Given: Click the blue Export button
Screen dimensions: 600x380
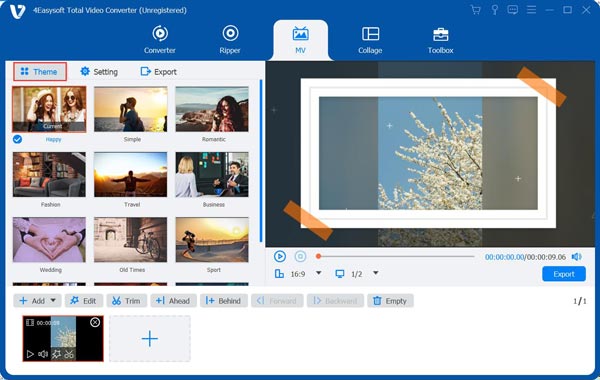Looking at the screenshot, I should [564, 274].
